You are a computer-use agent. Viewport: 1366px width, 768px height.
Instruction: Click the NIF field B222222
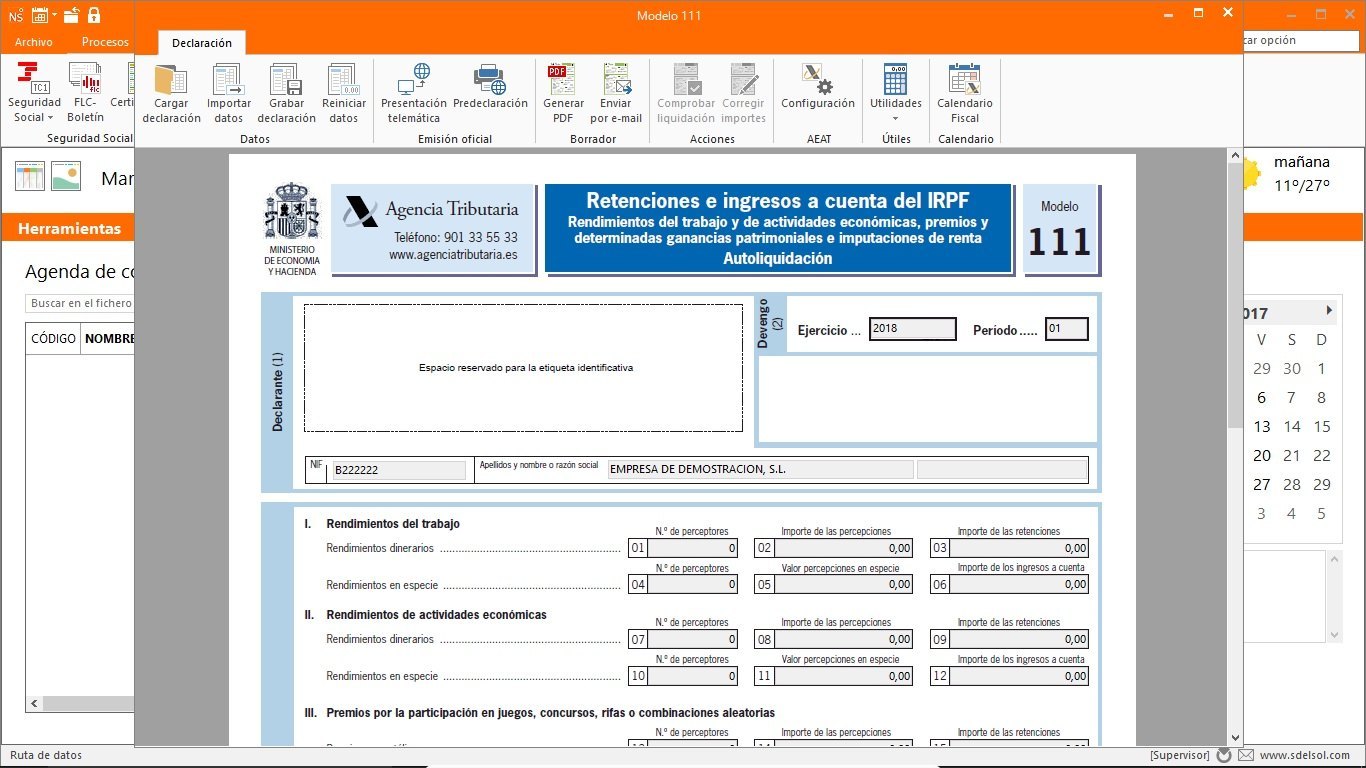[x=398, y=470]
